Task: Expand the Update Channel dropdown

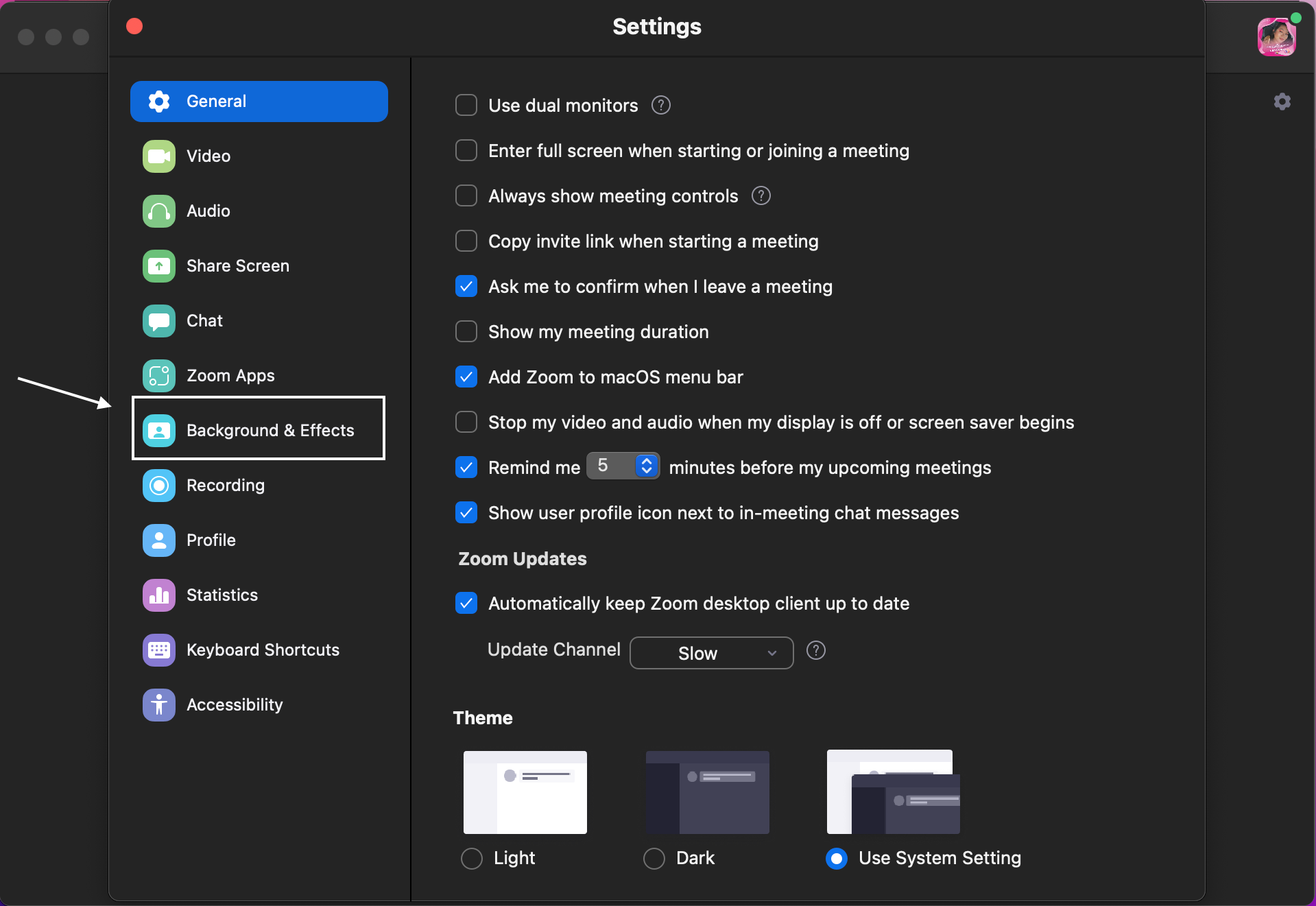Action: [x=711, y=653]
